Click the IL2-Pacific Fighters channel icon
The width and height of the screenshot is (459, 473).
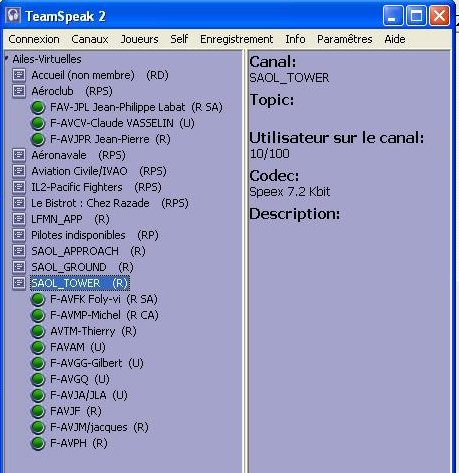19,187
